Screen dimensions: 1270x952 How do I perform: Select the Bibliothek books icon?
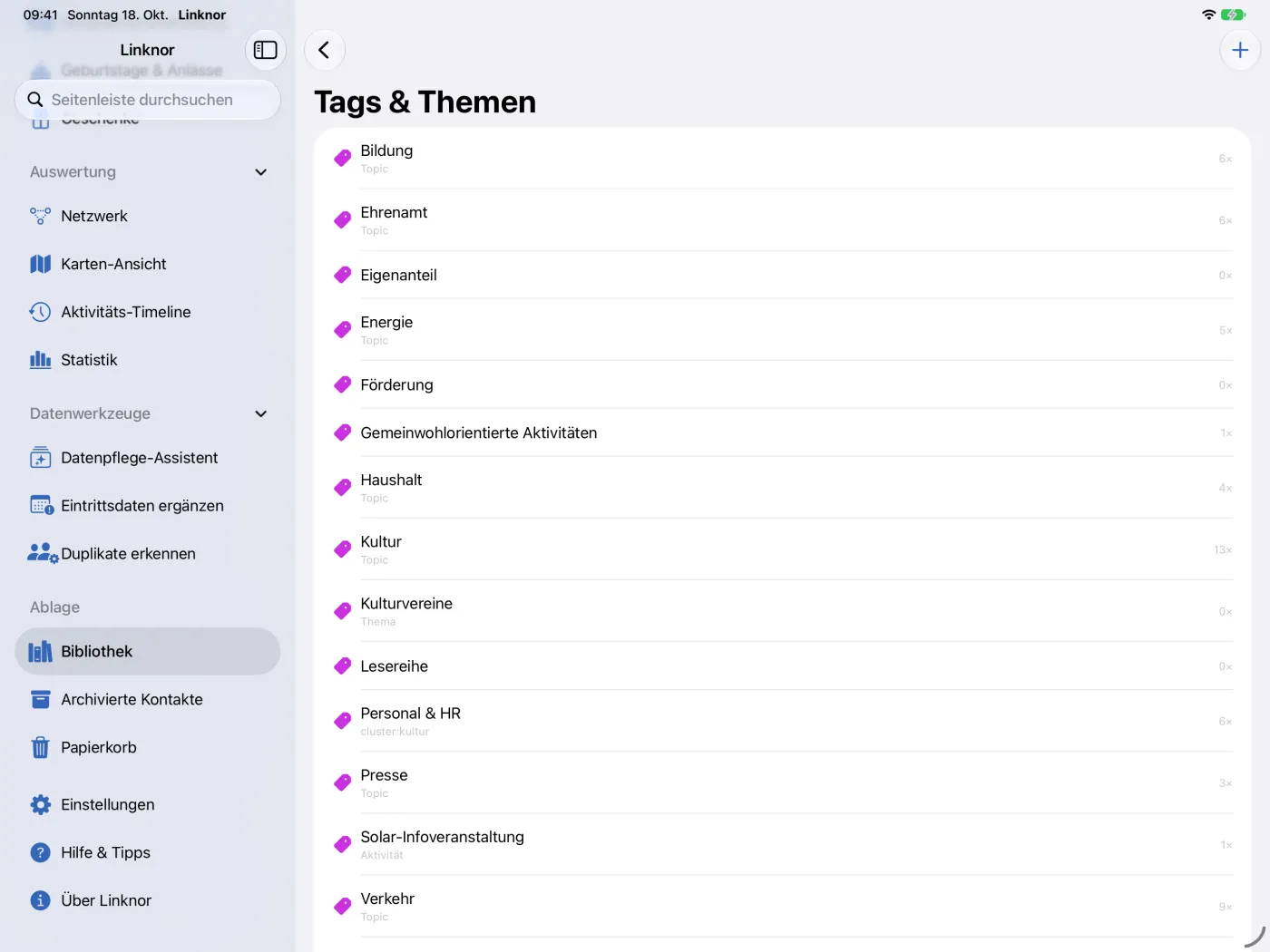click(40, 652)
